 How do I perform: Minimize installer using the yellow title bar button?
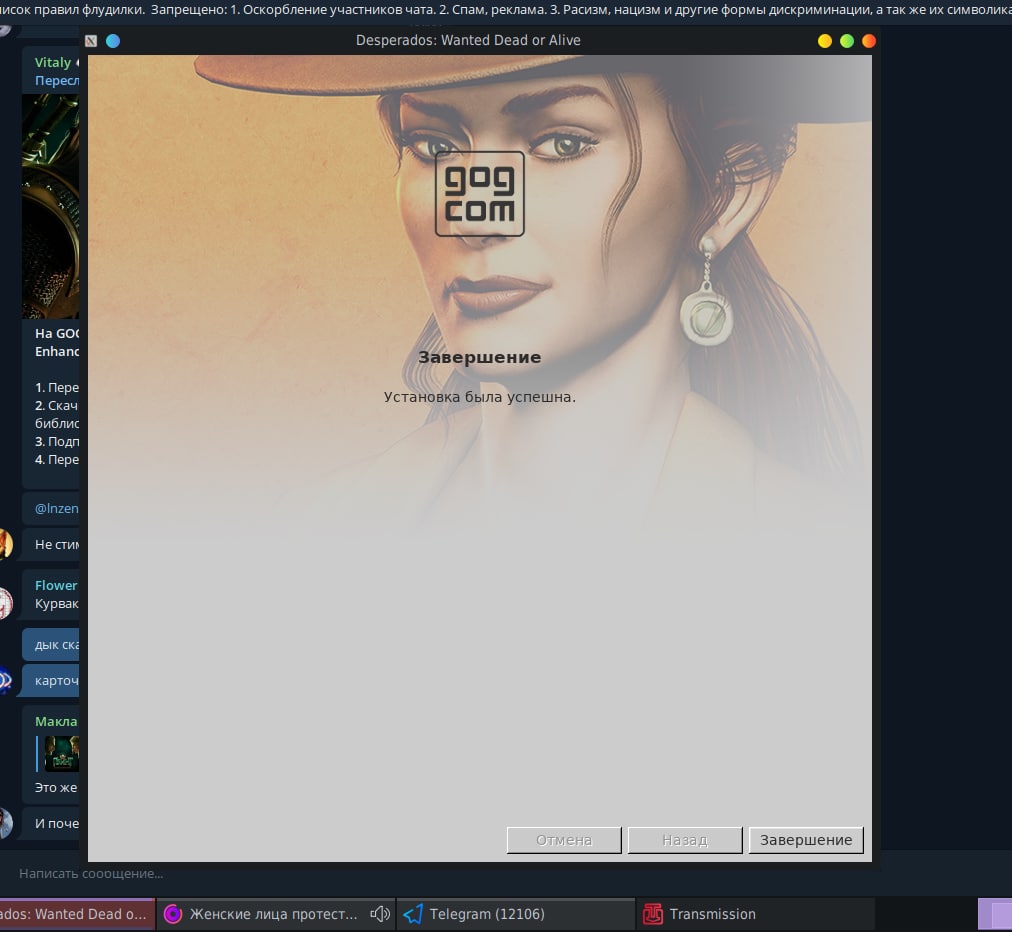click(825, 41)
